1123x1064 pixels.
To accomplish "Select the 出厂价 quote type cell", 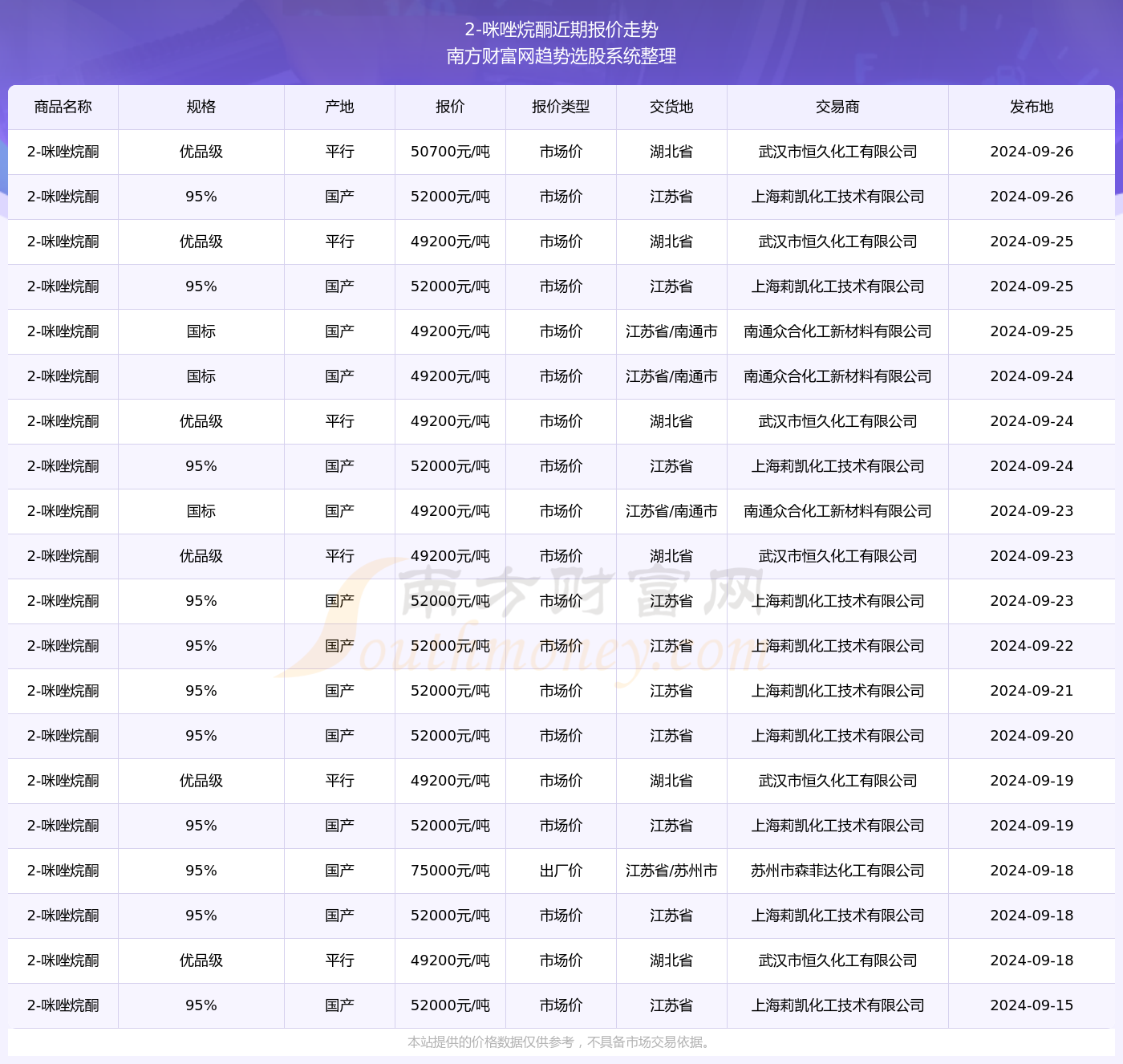I will (x=560, y=871).
